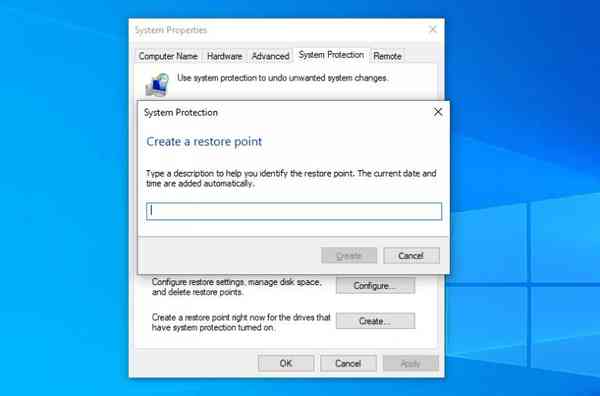The height and width of the screenshot is (396, 600).
Task: Click the restore point description text field
Action: click(x=294, y=211)
